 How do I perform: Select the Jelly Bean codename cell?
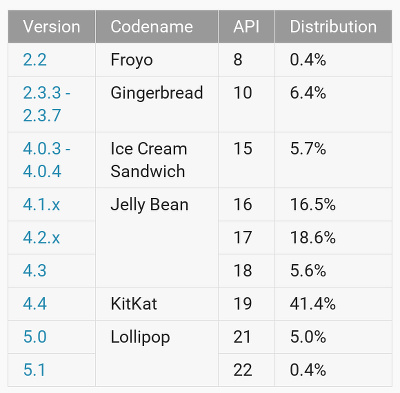click(157, 238)
